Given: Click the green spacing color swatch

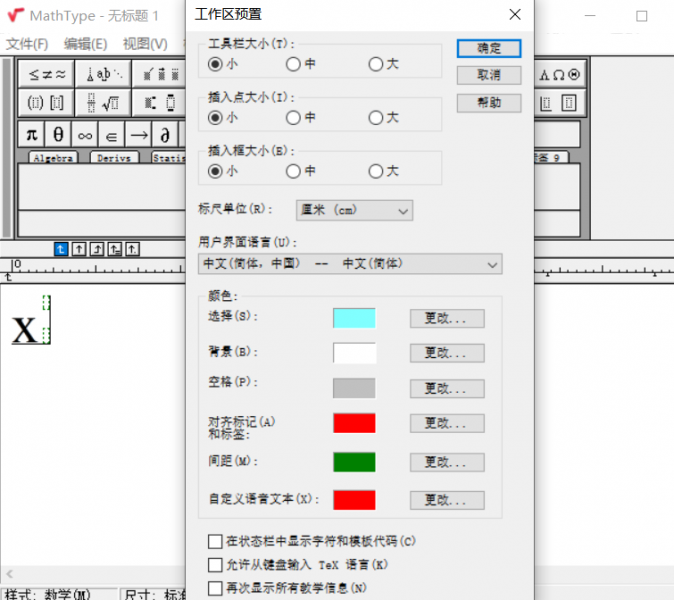Looking at the screenshot, I should click(354, 462).
